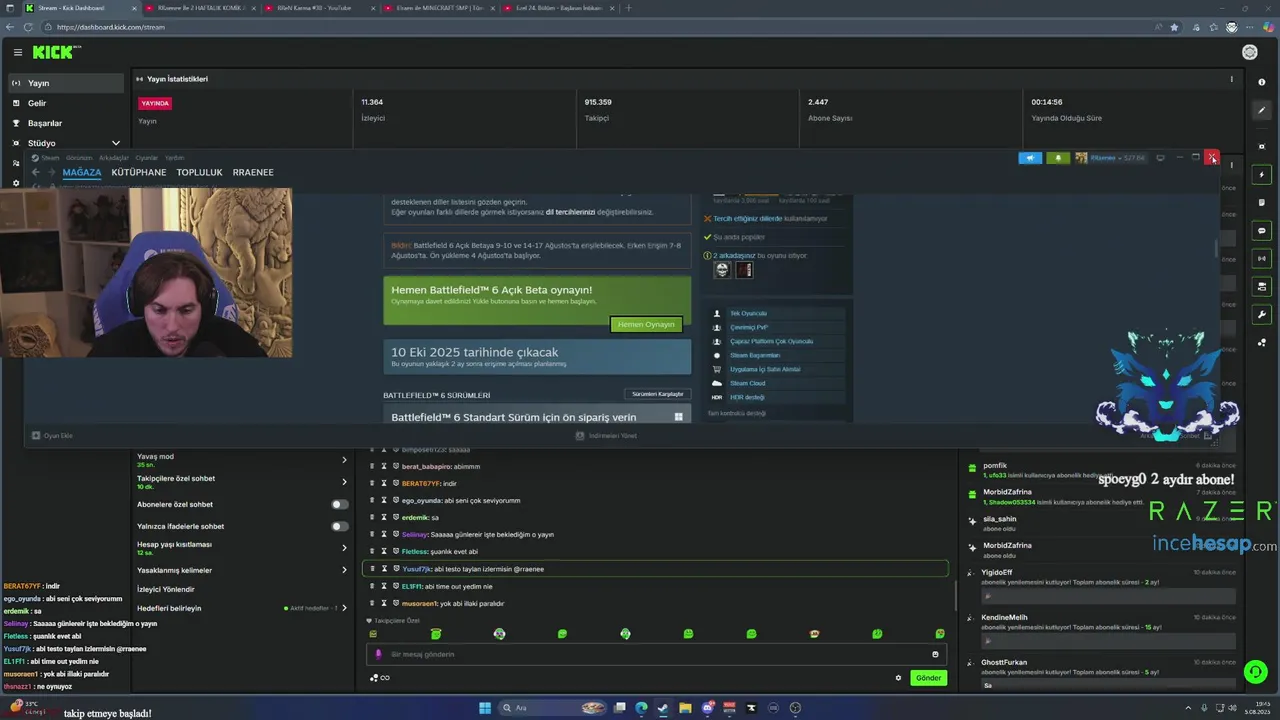The image size is (1280, 720).
Task: Open the Çevrimiçi PvP feature link
Action: (748, 327)
